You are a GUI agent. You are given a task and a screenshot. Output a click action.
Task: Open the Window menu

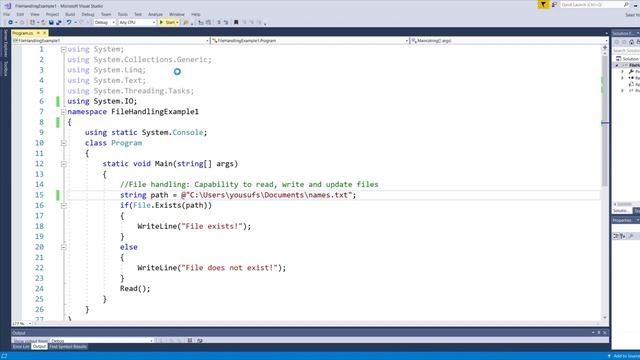coord(177,14)
